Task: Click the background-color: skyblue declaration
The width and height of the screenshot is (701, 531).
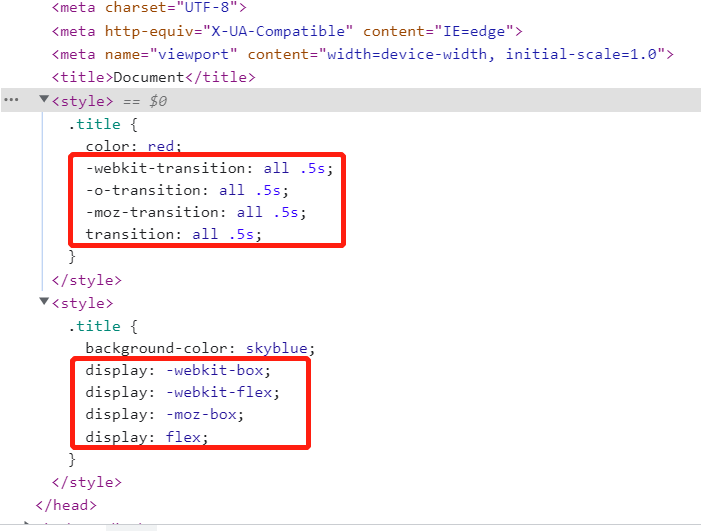Action: (x=200, y=348)
